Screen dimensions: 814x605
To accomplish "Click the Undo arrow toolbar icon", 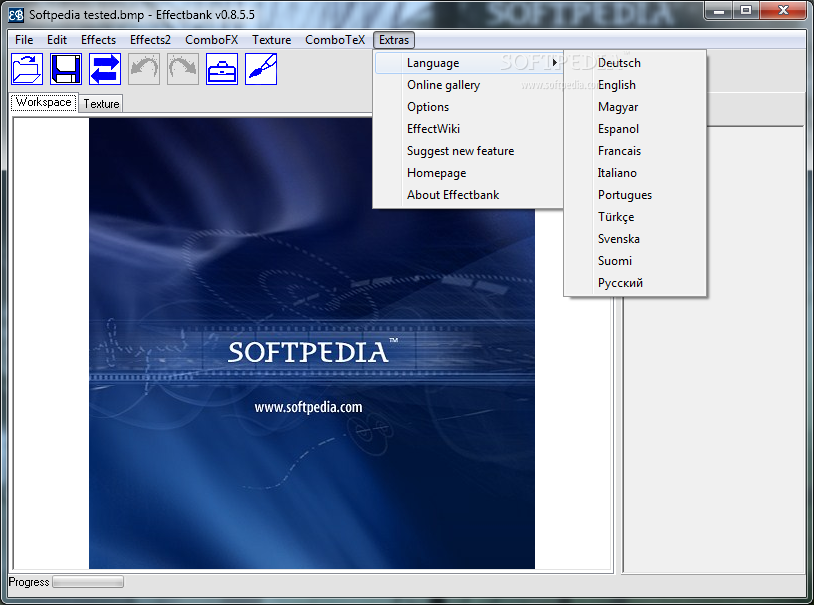I will 144,69.
